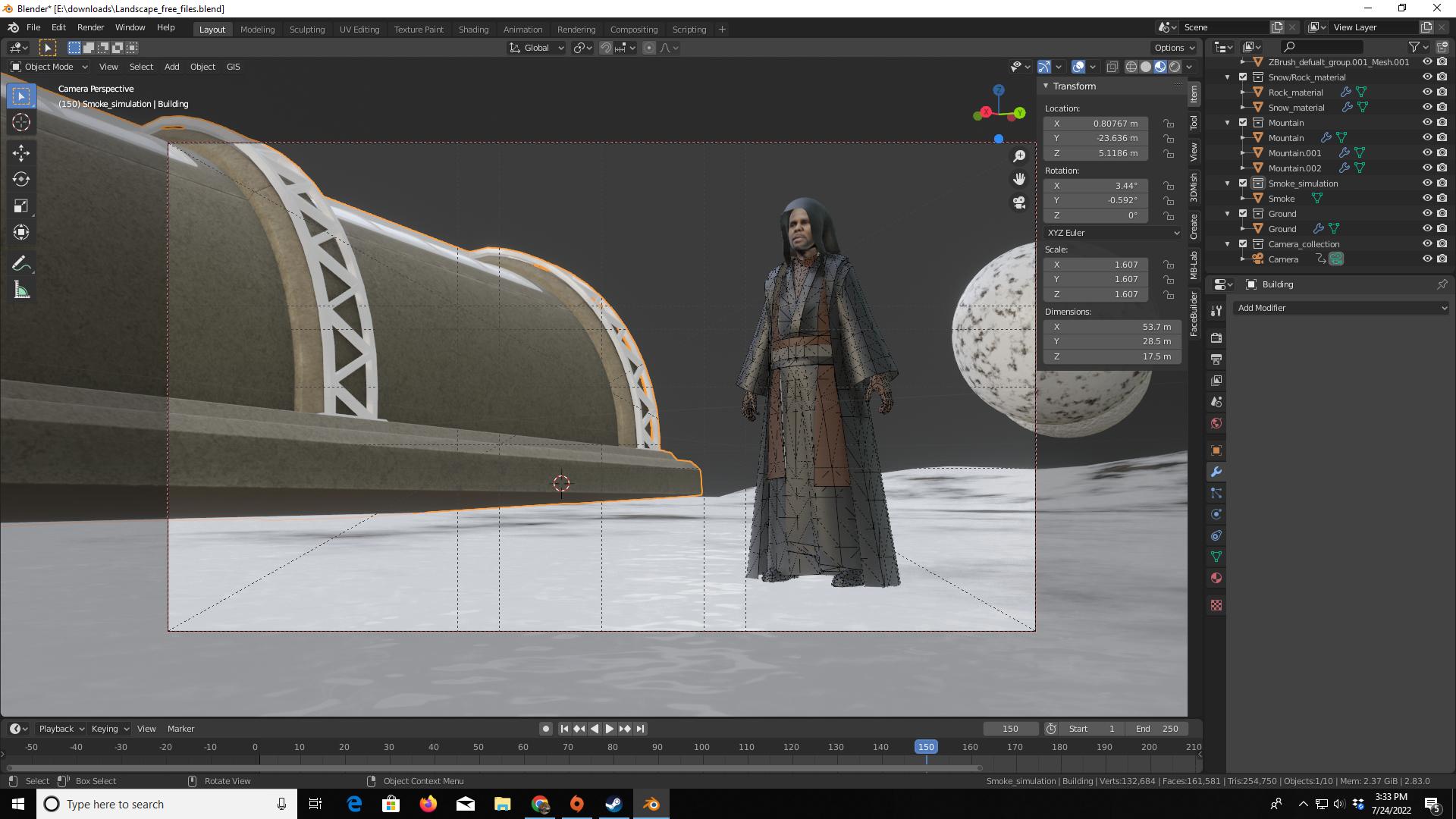Uncheck the Ground collection checkbox
The height and width of the screenshot is (819, 1456).
point(1243,214)
